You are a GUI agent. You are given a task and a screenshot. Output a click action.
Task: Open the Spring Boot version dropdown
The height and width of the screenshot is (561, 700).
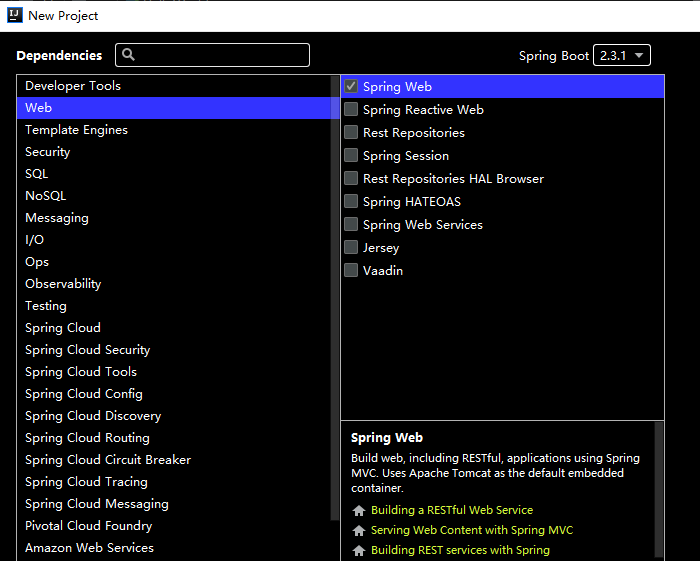pos(621,55)
